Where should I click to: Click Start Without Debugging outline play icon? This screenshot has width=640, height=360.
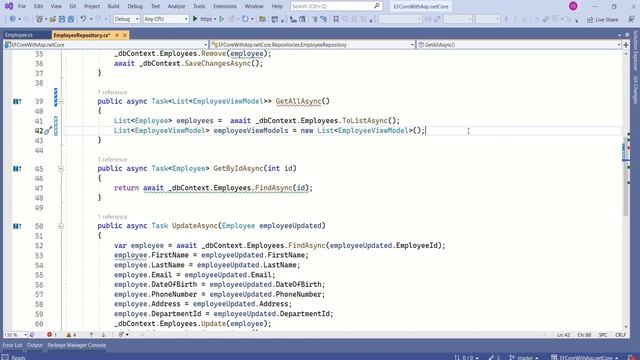(222, 19)
